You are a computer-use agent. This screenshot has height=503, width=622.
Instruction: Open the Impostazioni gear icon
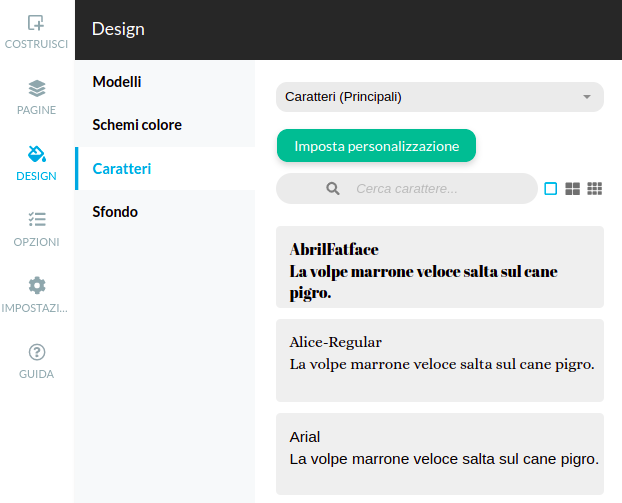pyautogui.click(x=36, y=285)
